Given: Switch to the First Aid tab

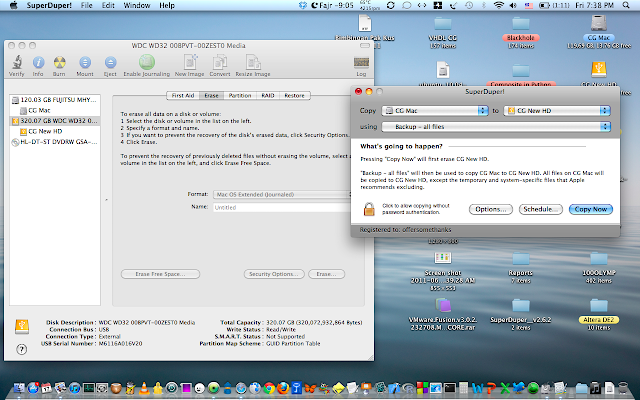Looking at the screenshot, I should click(x=183, y=96).
